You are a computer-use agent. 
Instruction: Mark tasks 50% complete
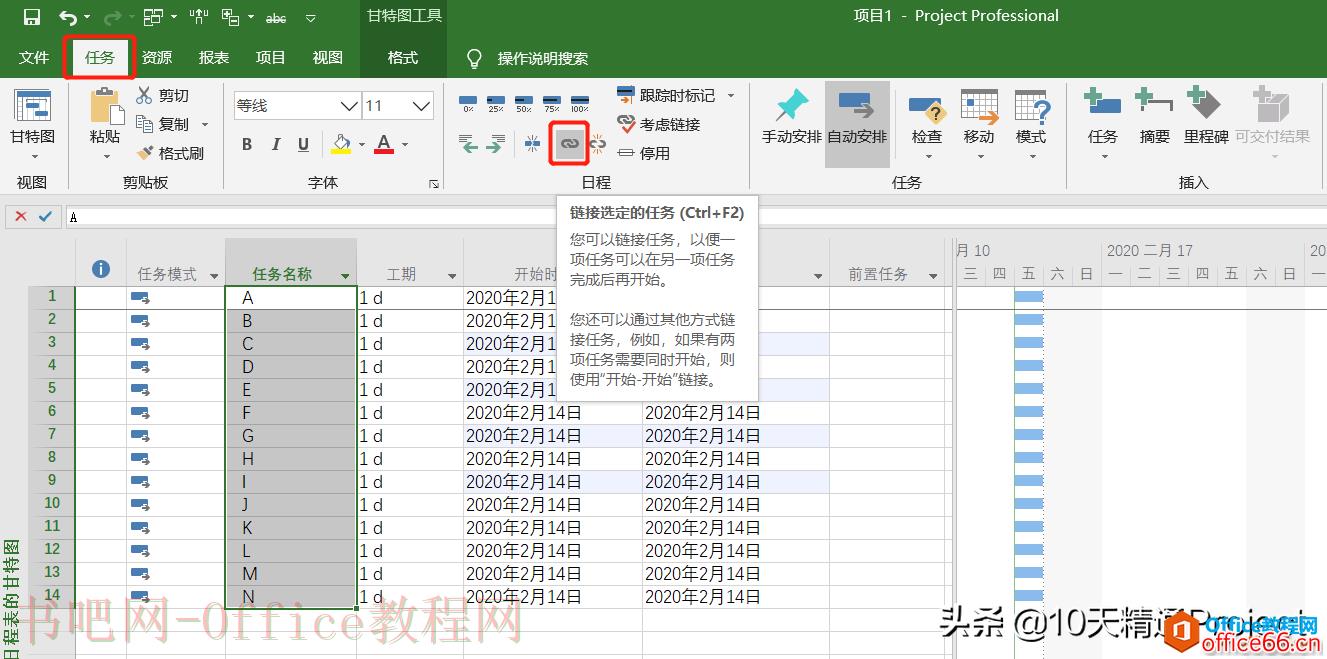pos(524,103)
